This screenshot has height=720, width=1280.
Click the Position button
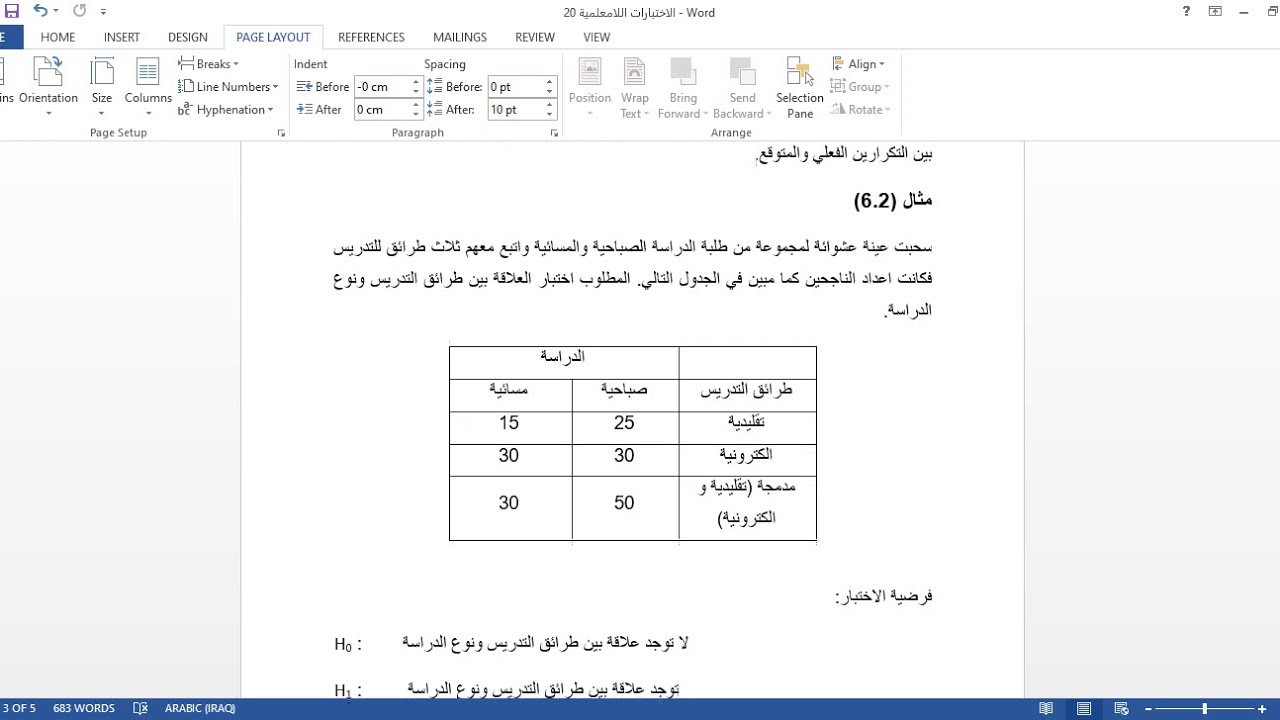coord(590,86)
